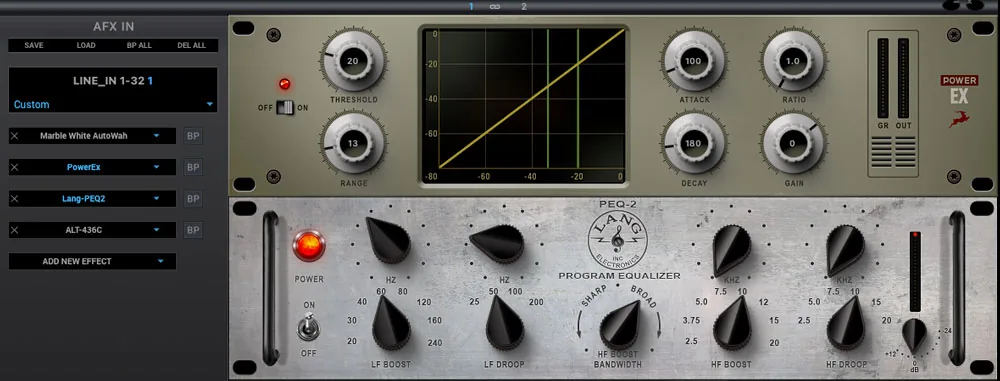Click the PowerEx Range knob
This screenshot has width=1000, height=381.
coord(353,144)
